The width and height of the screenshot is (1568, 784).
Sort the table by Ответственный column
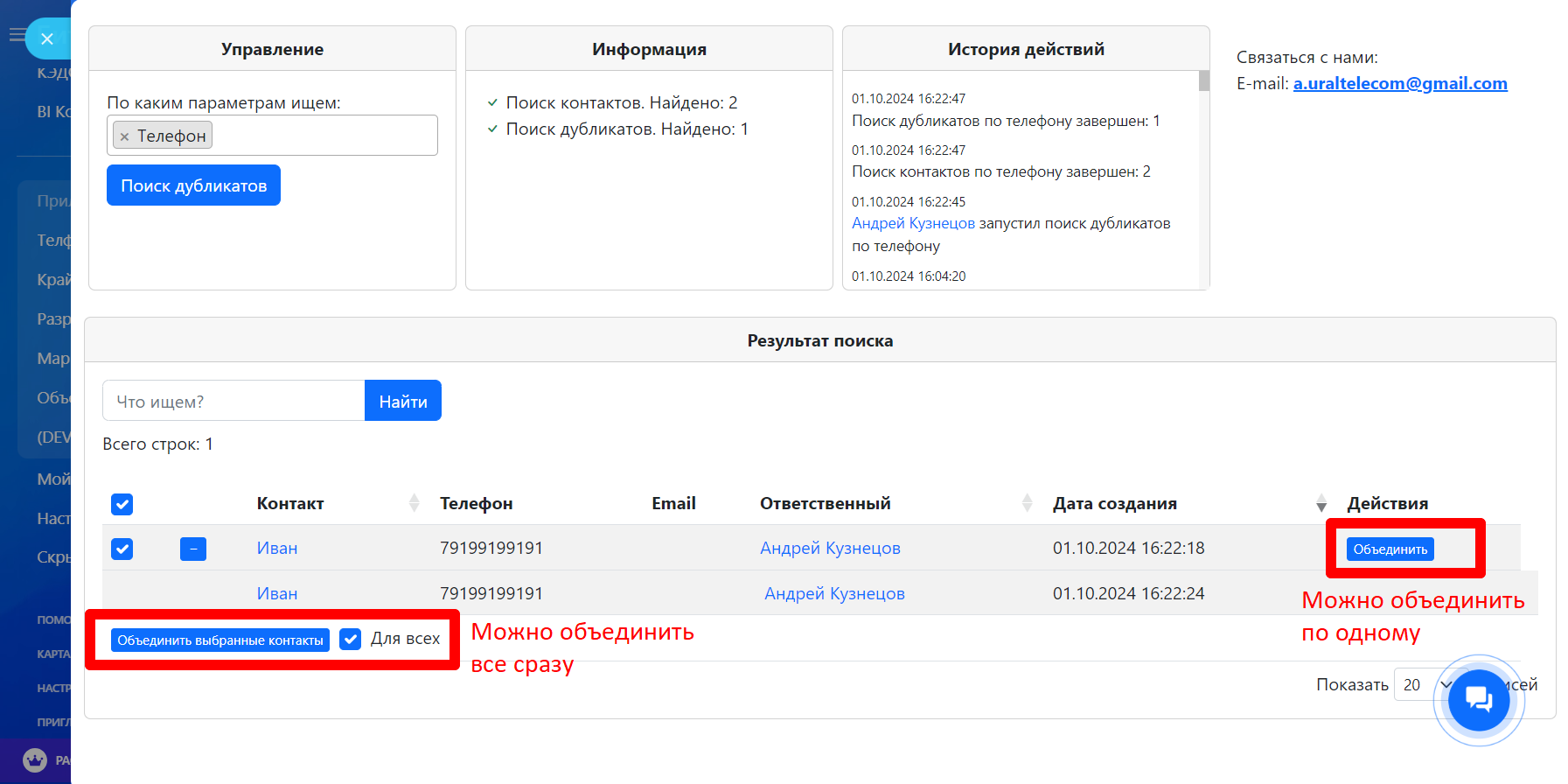[1027, 503]
